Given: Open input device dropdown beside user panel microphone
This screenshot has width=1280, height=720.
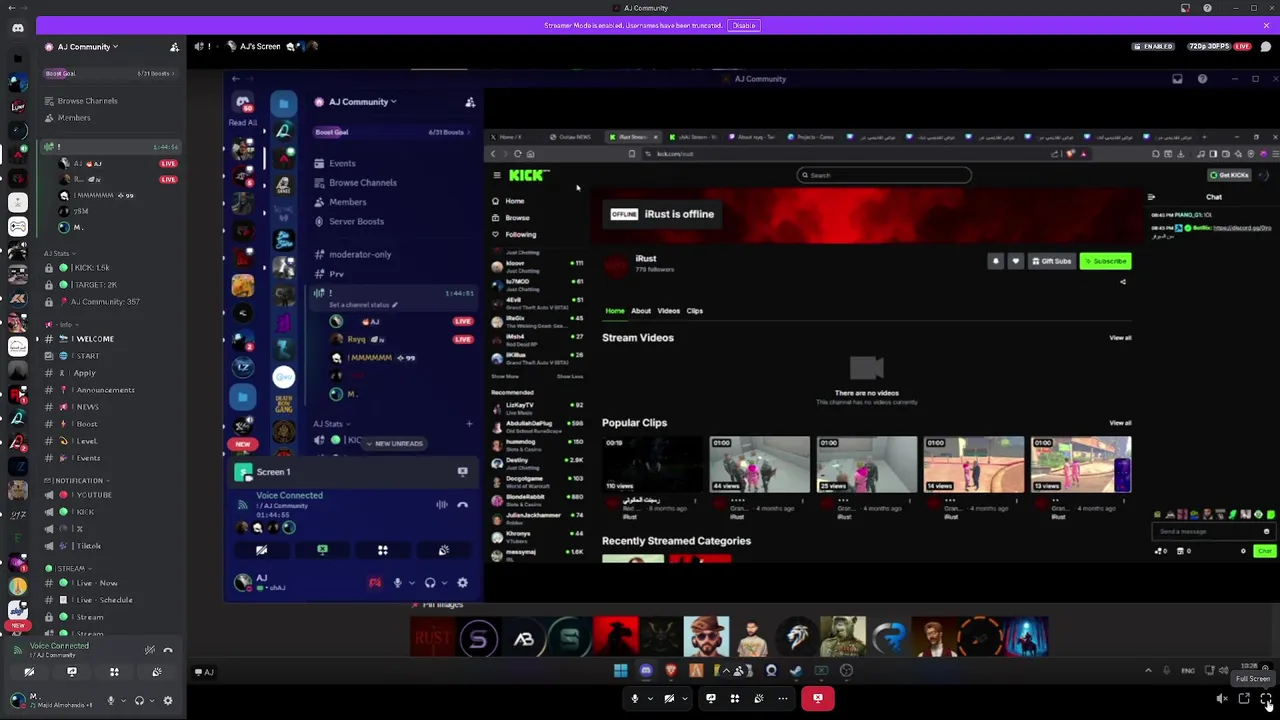Looking at the screenshot, I should click(122, 701).
